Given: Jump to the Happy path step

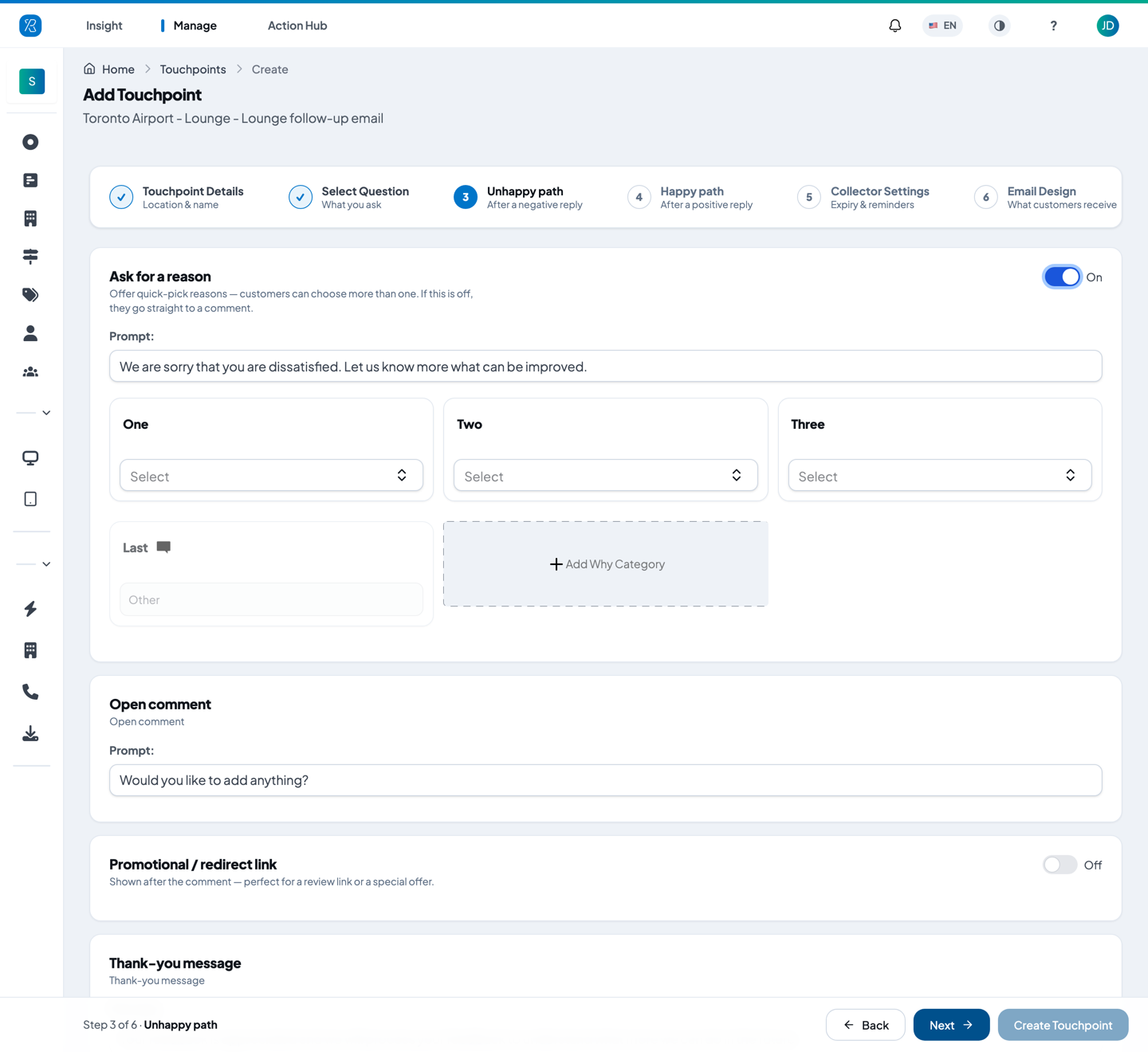Looking at the screenshot, I should coord(690,197).
